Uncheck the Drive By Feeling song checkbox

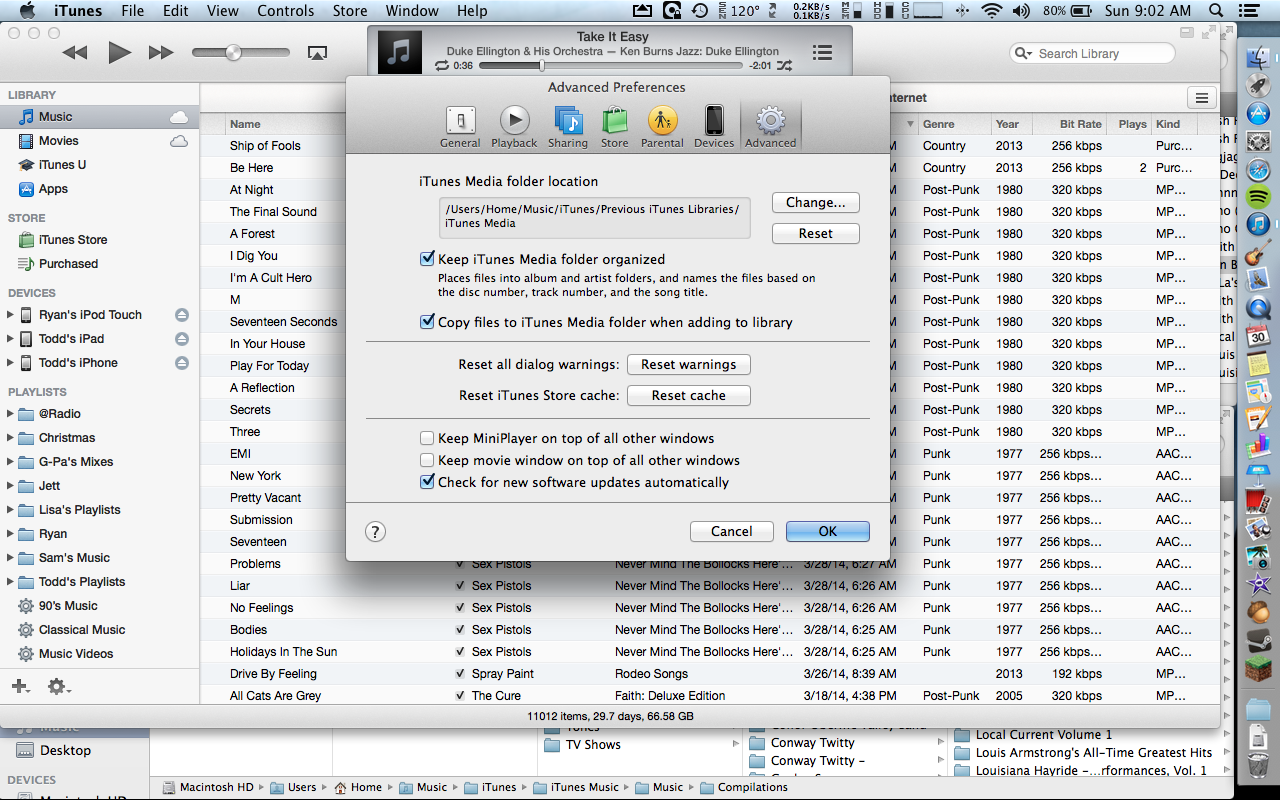[x=460, y=674]
